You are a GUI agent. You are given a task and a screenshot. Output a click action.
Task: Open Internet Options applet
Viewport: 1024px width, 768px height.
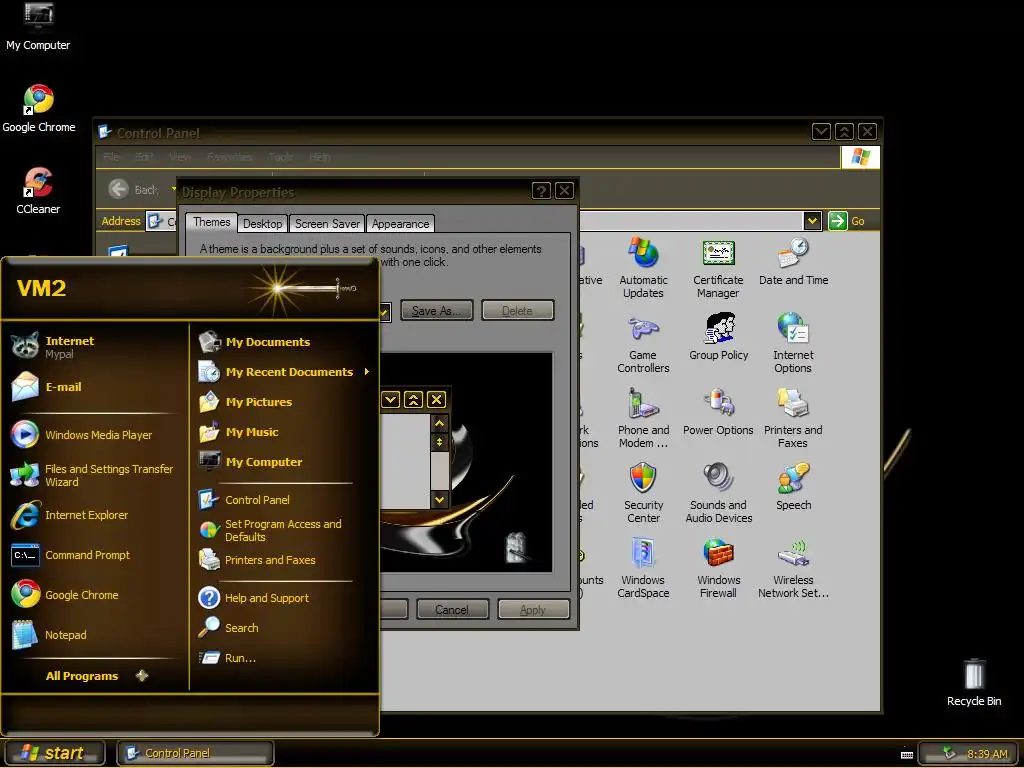(x=793, y=344)
